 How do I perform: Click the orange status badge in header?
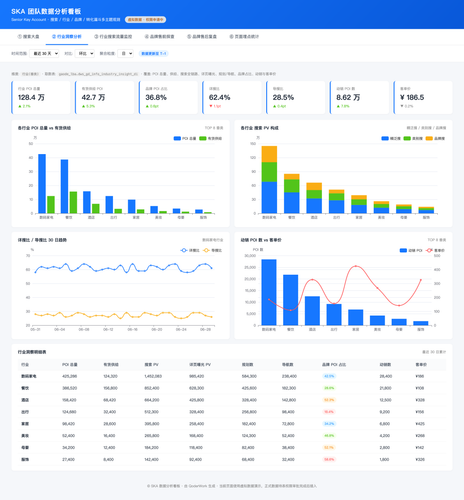(146, 20)
